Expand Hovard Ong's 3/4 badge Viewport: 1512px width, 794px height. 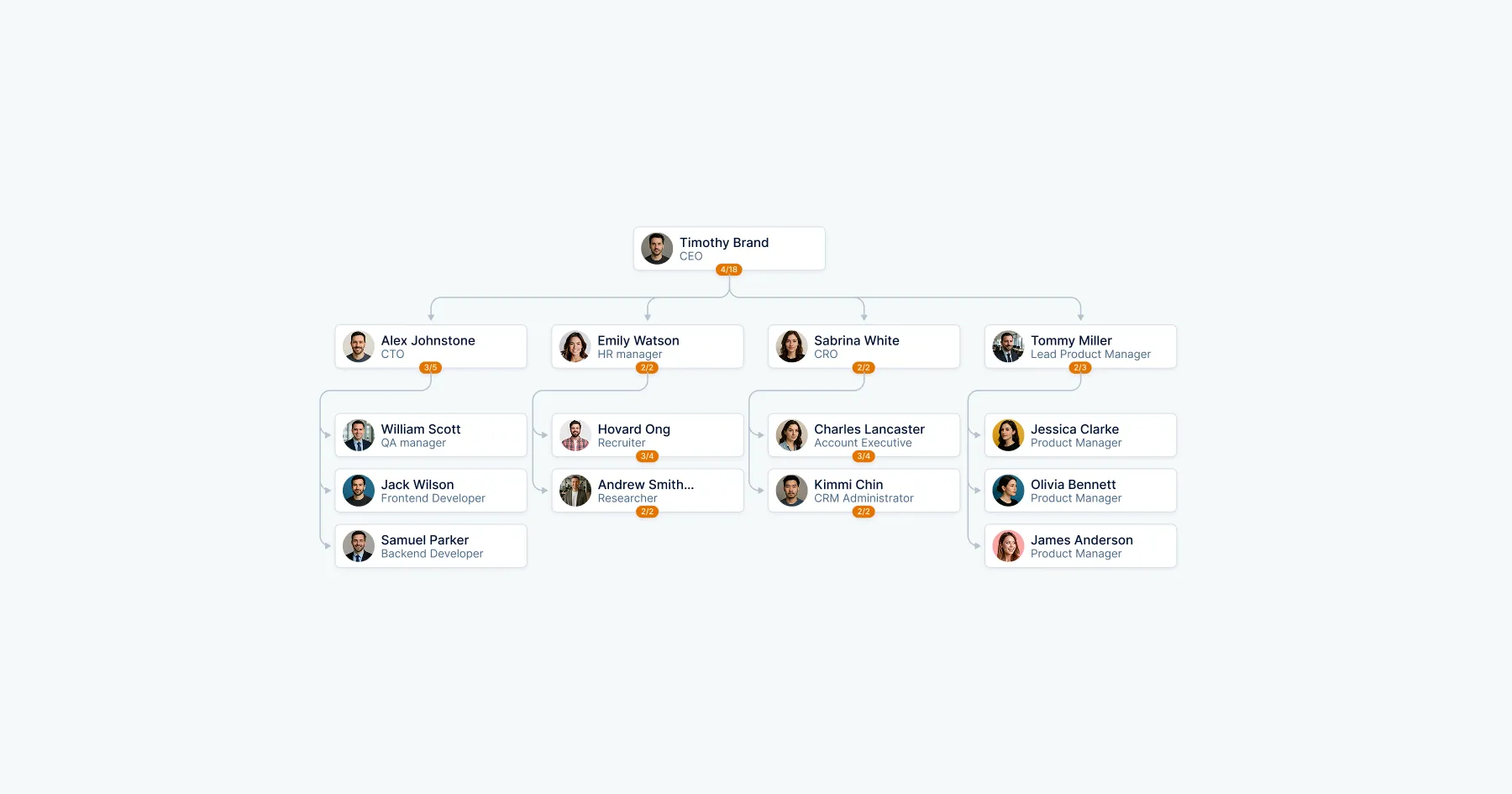click(647, 456)
